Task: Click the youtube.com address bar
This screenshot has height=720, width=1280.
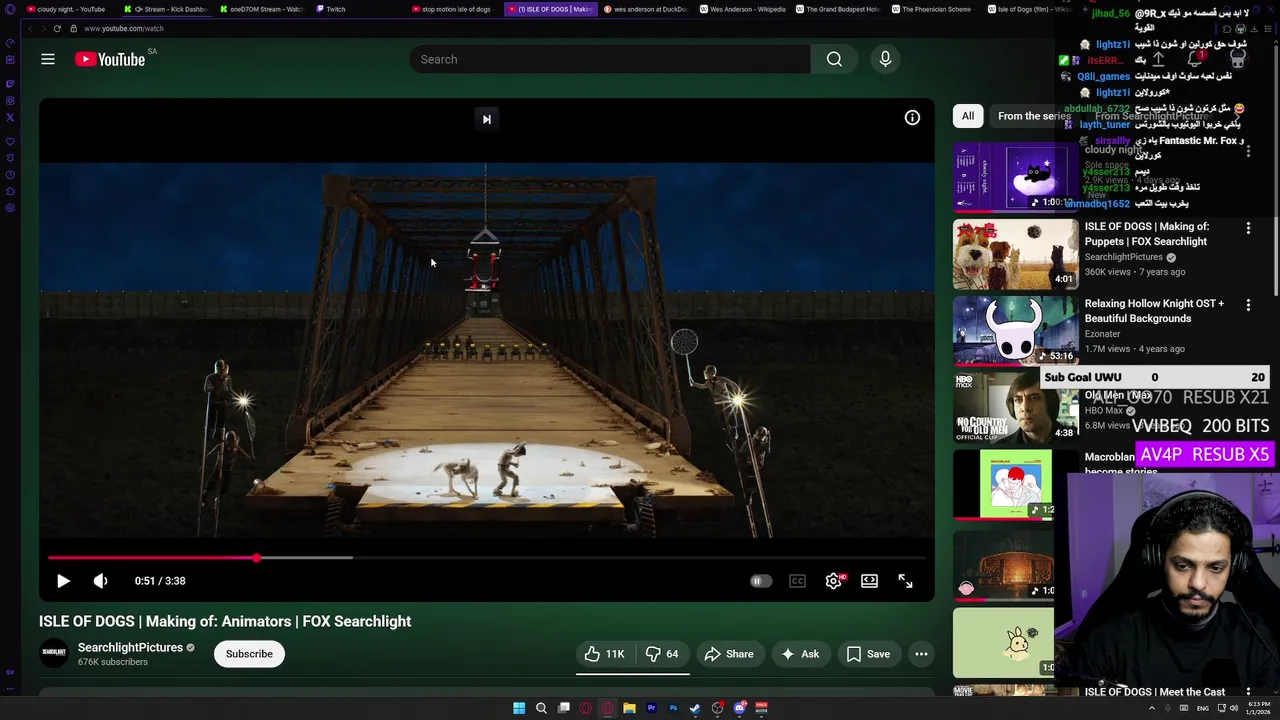Action: coord(124,28)
